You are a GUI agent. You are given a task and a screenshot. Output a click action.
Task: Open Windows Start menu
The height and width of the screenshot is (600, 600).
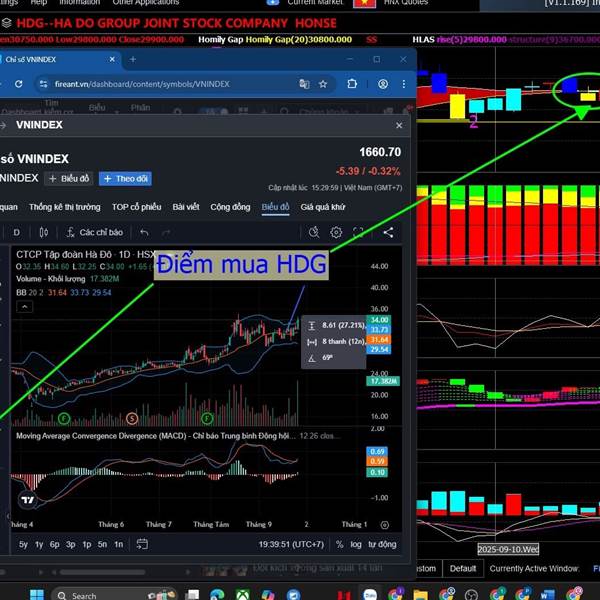click(x=37, y=595)
